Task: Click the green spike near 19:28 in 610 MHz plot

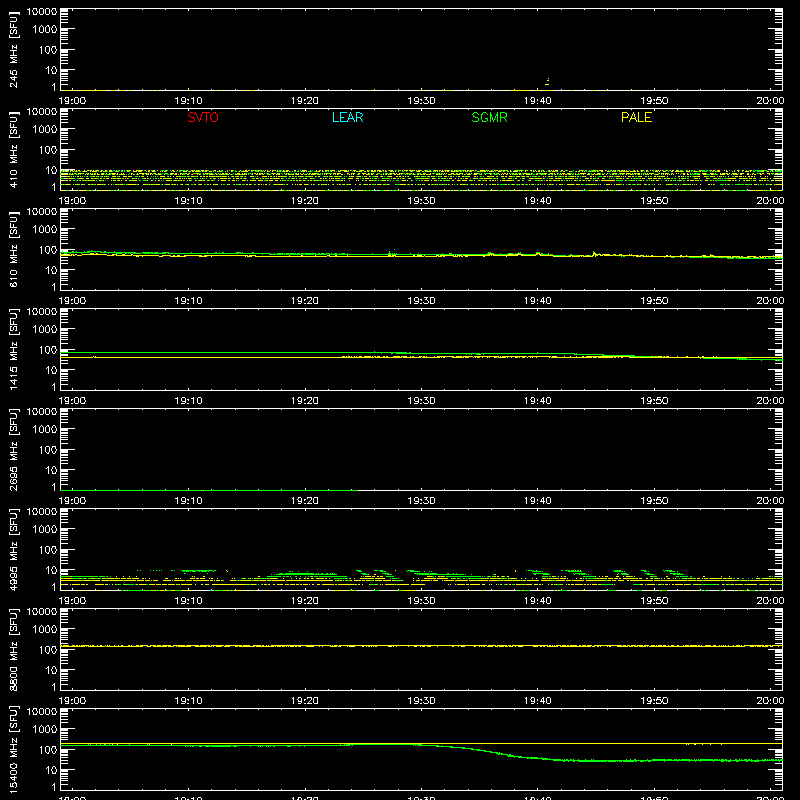Action: tap(393, 252)
